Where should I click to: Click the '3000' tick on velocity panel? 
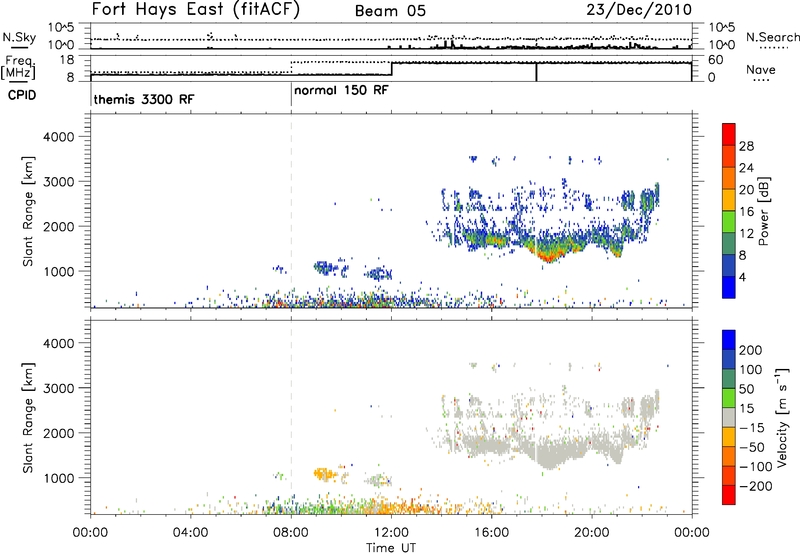pos(58,388)
